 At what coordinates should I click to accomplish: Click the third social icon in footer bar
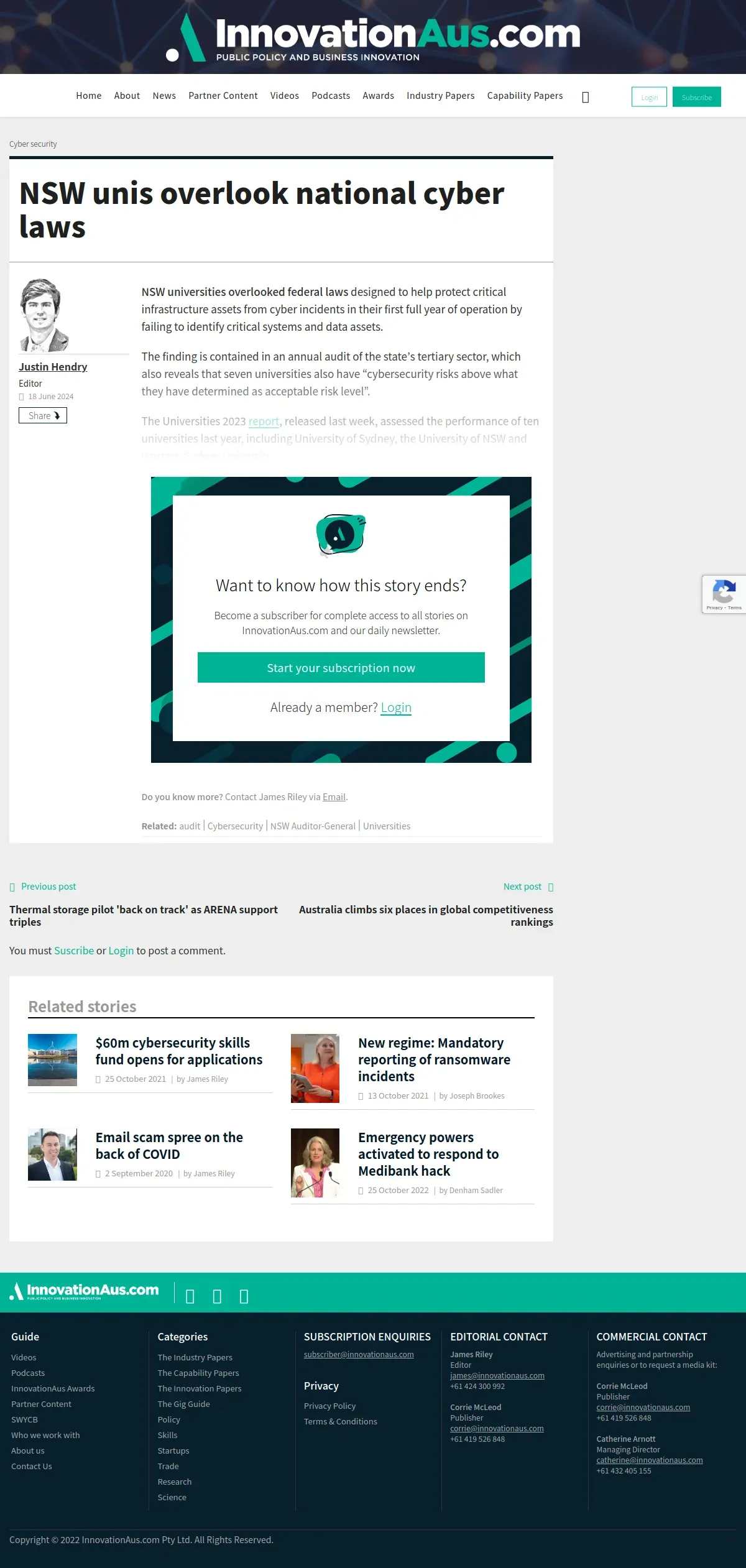[244, 1296]
